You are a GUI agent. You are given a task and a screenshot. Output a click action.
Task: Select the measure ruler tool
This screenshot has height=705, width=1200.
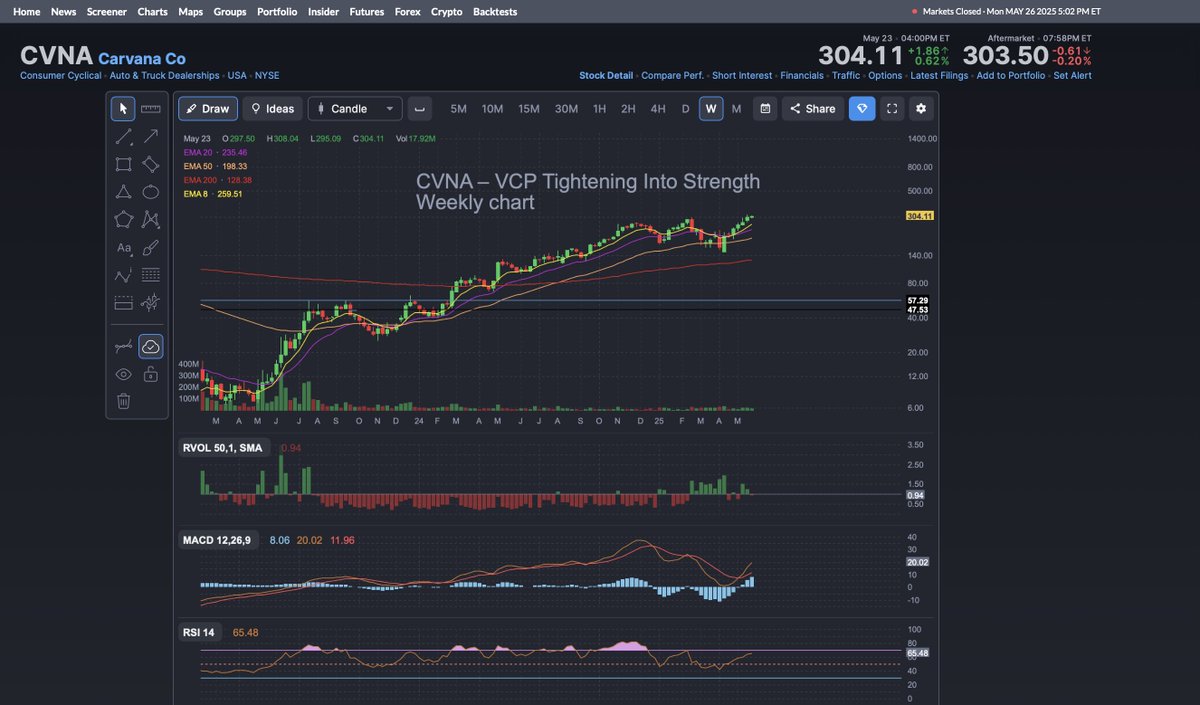click(x=150, y=108)
